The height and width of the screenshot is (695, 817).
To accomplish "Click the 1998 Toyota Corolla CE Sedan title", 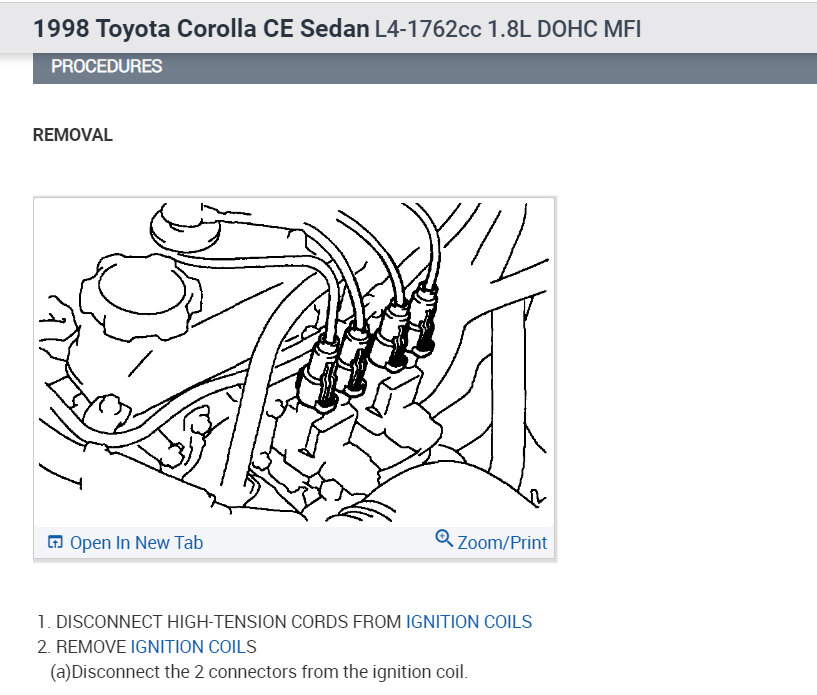I will pos(201,29).
